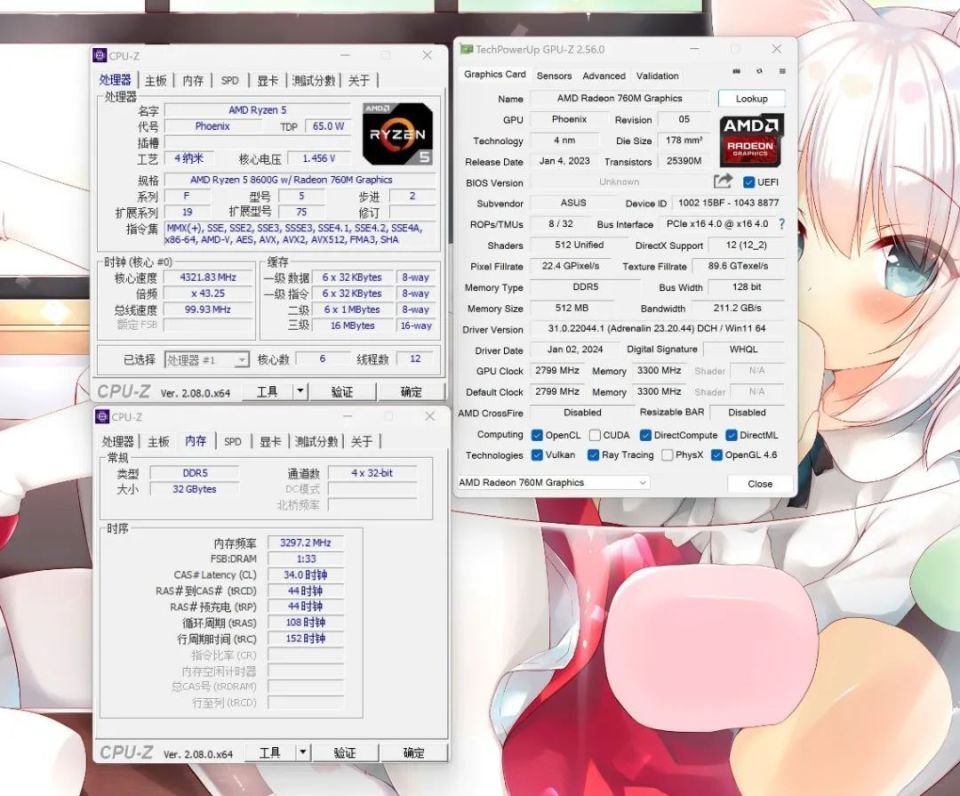Click 验证 button in bottom CPU-Z
This screenshot has width=960, height=796.
click(345, 753)
